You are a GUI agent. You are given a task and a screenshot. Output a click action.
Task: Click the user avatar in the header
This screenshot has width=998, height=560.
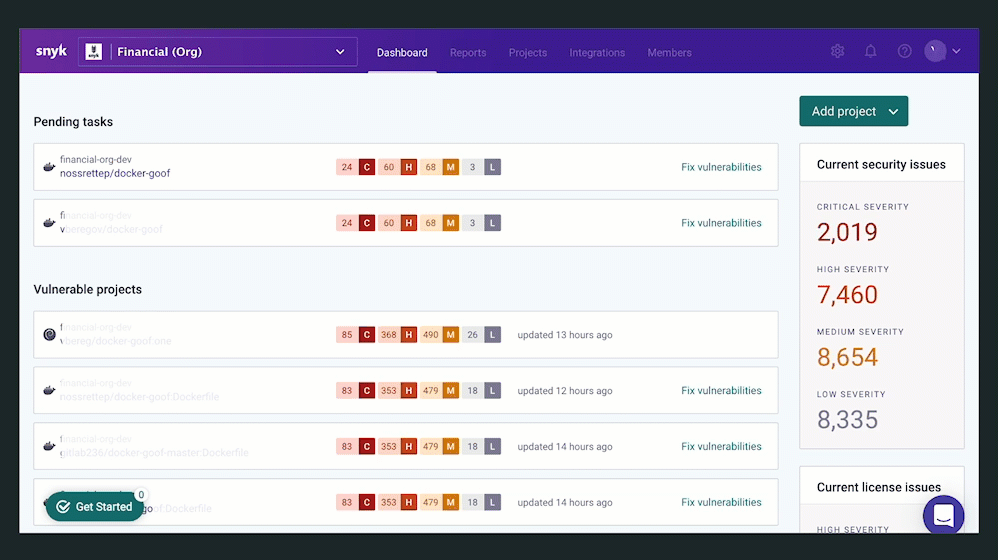click(935, 51)
